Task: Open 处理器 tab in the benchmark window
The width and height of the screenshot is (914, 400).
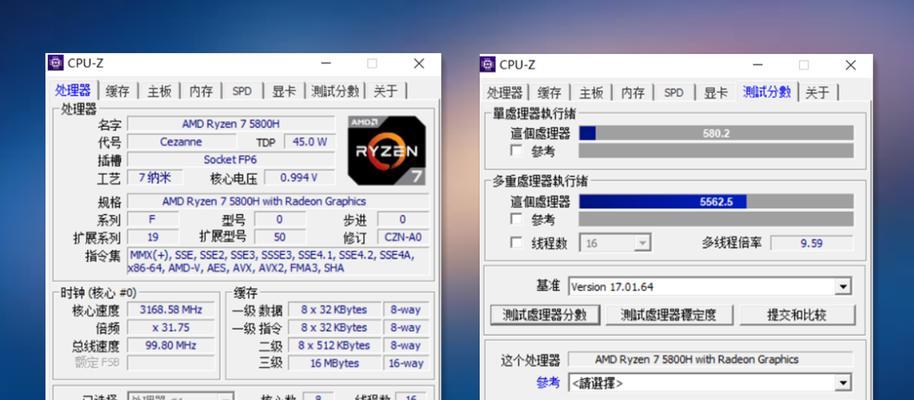Action: coord(504,93)
